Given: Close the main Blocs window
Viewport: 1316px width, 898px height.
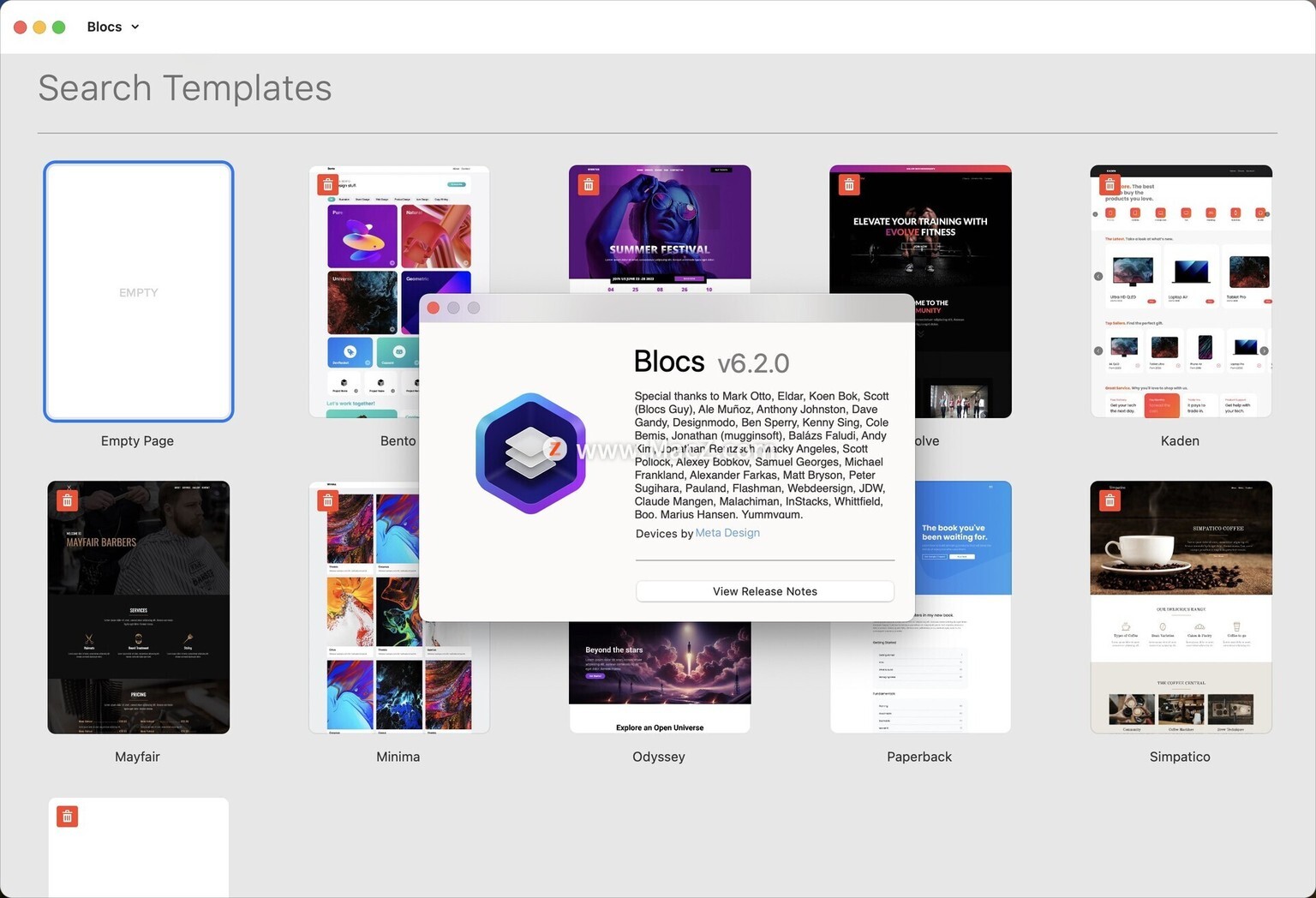Looking at the screenshot, I should 20,27.
